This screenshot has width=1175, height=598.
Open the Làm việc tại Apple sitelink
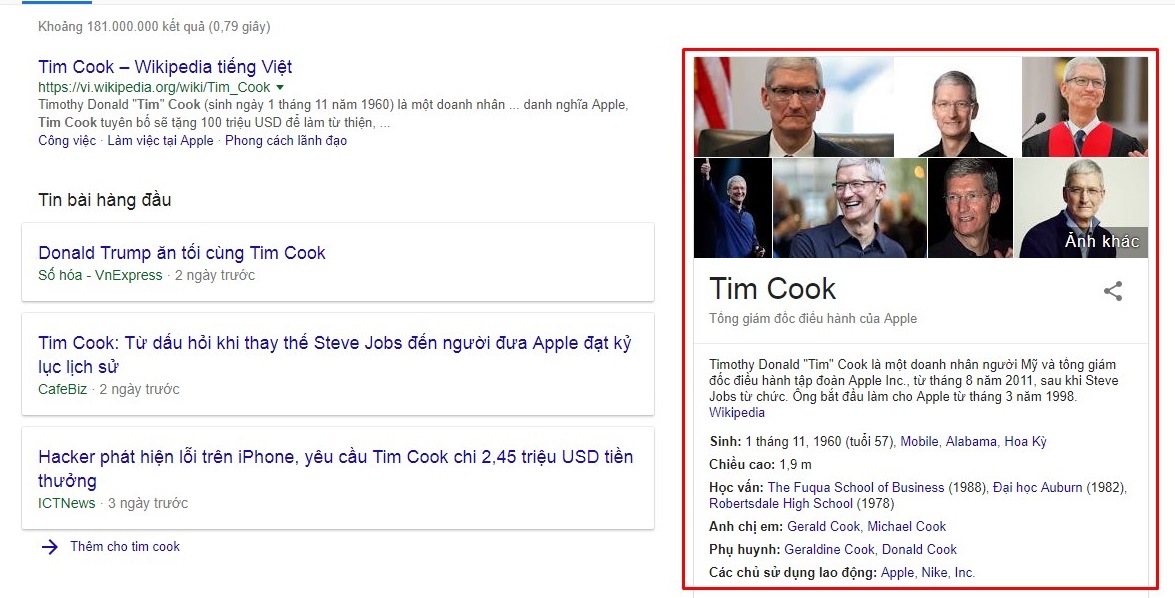pyautogui.click(x=160, y=141)
